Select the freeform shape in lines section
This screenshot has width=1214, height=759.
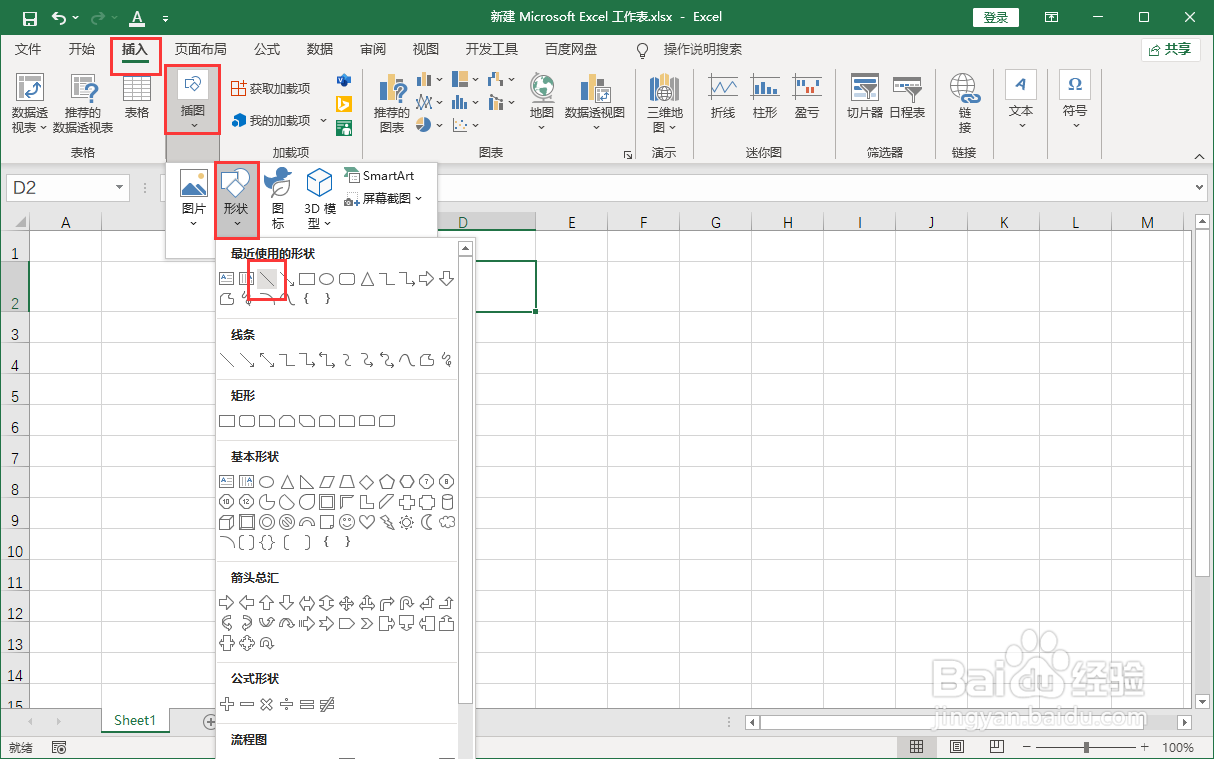(x=427, y=360)
